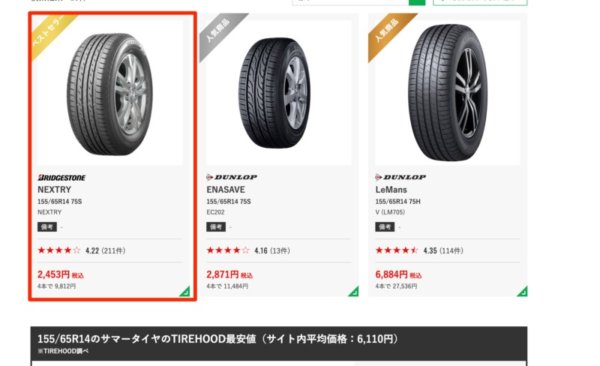This screenshot has width=600, height=366.
Task: Click the Bridgestone brand logo
Action: tap(62, 178)
